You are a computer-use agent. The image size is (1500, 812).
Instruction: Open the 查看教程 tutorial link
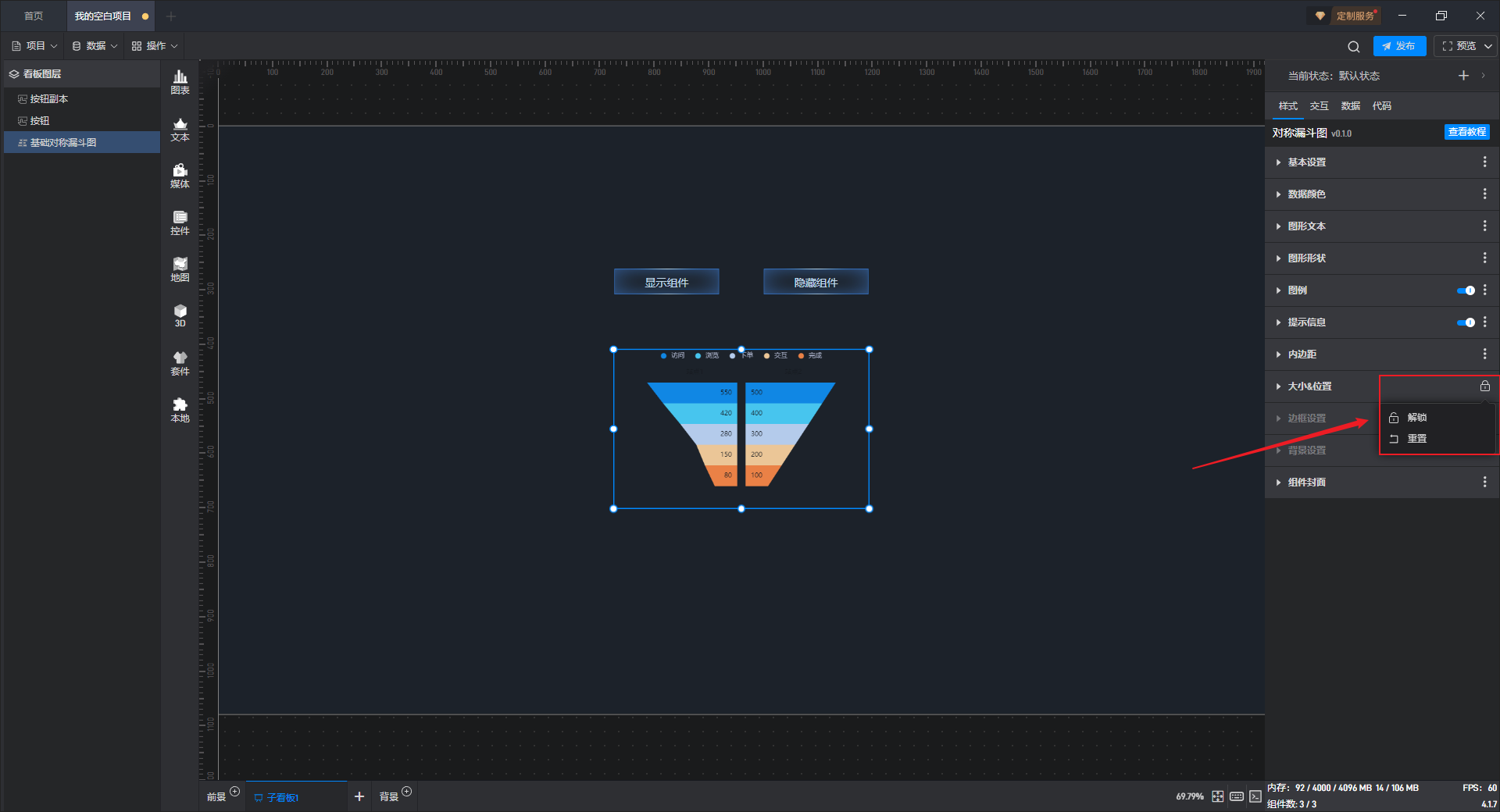[x=1466, y=132]
